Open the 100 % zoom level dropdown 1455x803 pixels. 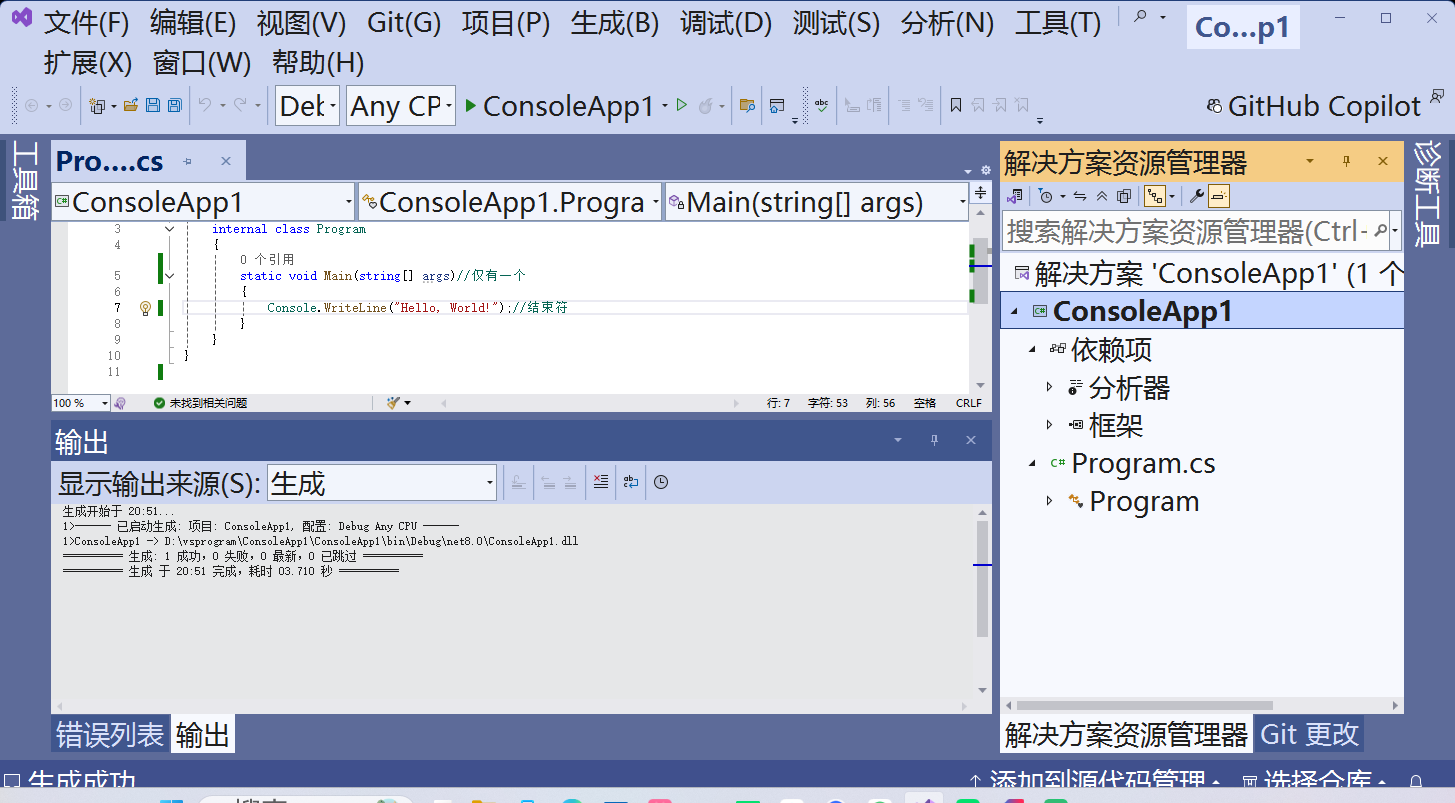tap(81, 403)
